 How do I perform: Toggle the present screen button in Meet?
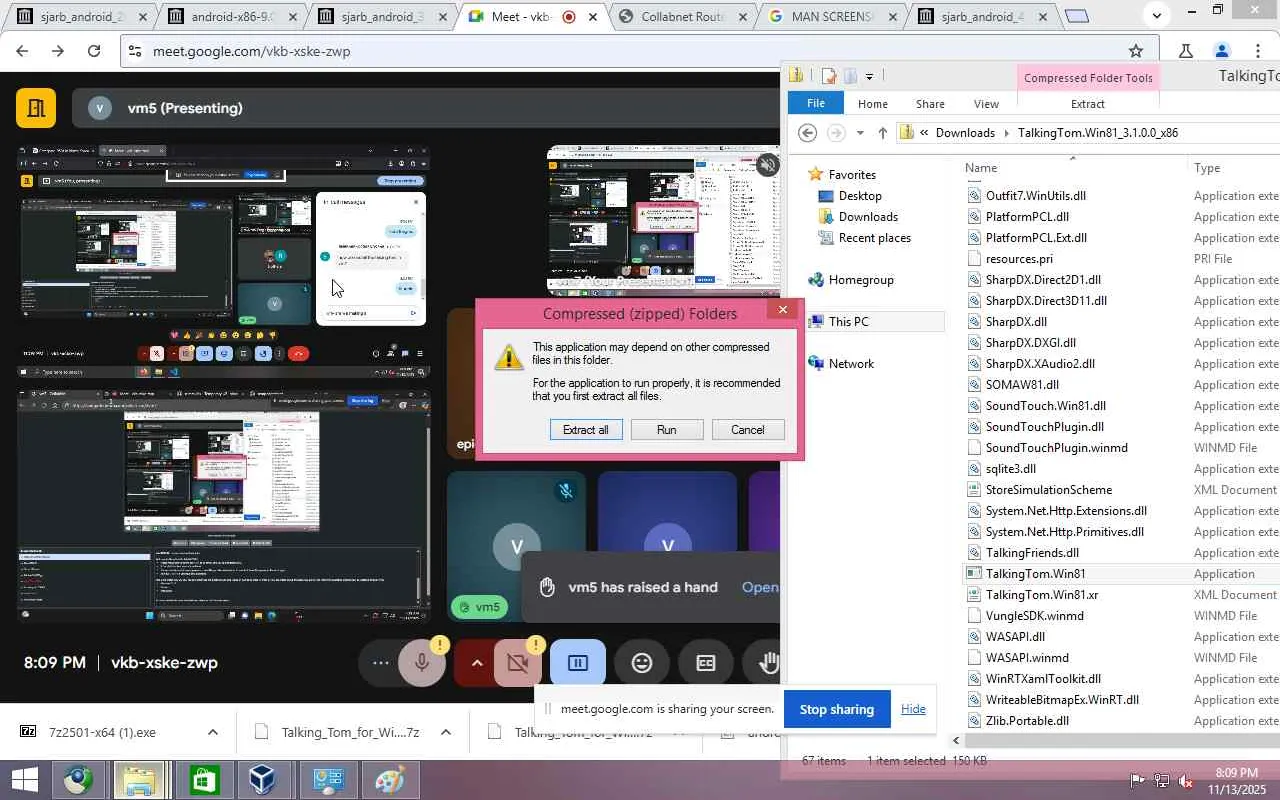pos(578,663)
